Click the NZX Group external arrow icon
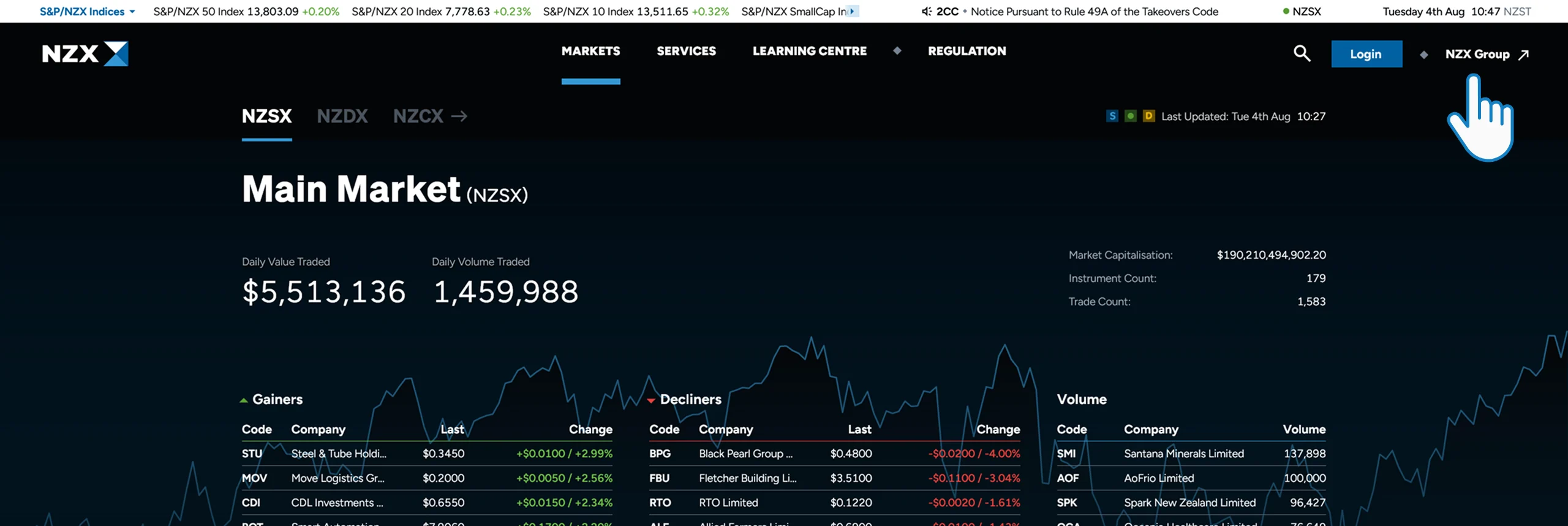The image size is (1568, 526). pyautogui.click(x=1524, y=55)
